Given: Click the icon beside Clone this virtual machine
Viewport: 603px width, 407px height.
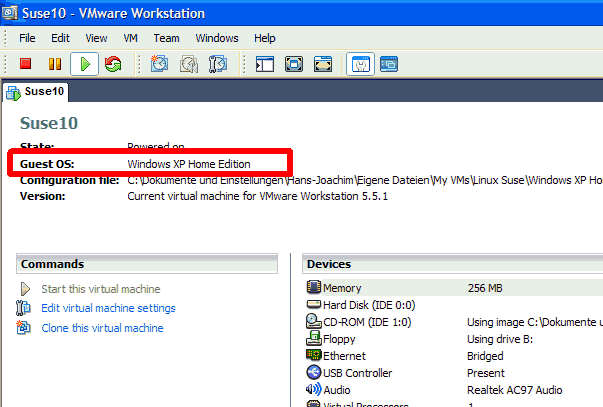Looking at the screenshot, I should [23, 327].
